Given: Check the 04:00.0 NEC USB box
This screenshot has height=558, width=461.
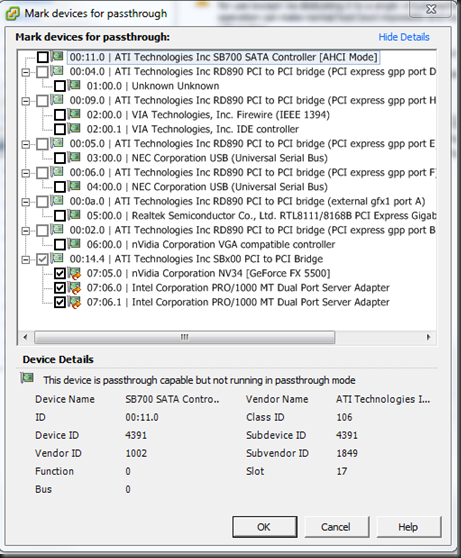Looking at the screenshot, I should coord(60,187).
